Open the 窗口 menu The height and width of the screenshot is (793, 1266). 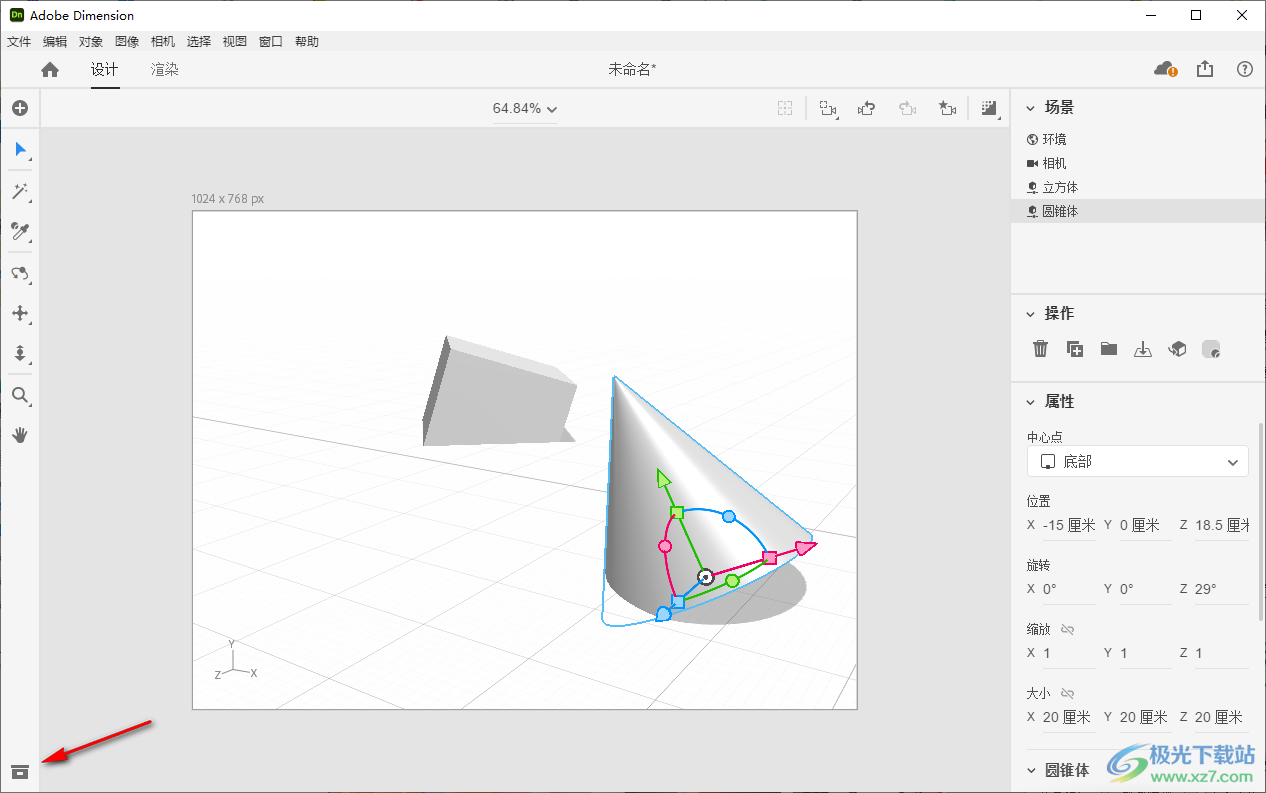point(271,42)
